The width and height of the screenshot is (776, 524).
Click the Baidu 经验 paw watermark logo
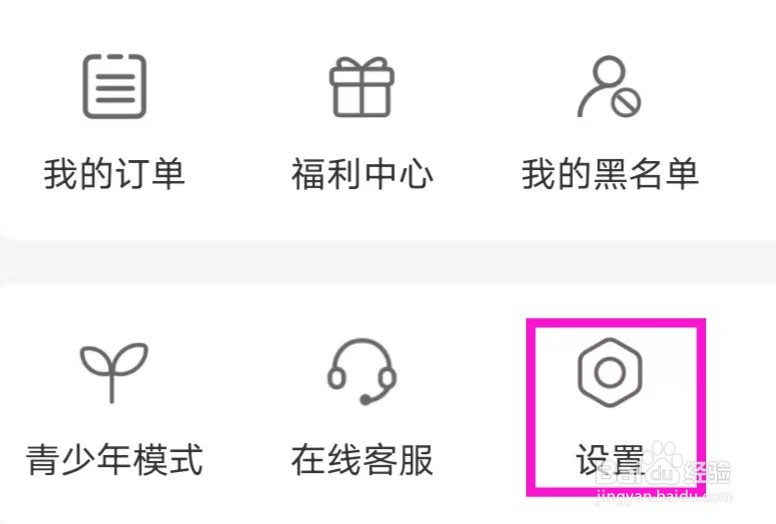pyautogui.click(x=662, y=465)
